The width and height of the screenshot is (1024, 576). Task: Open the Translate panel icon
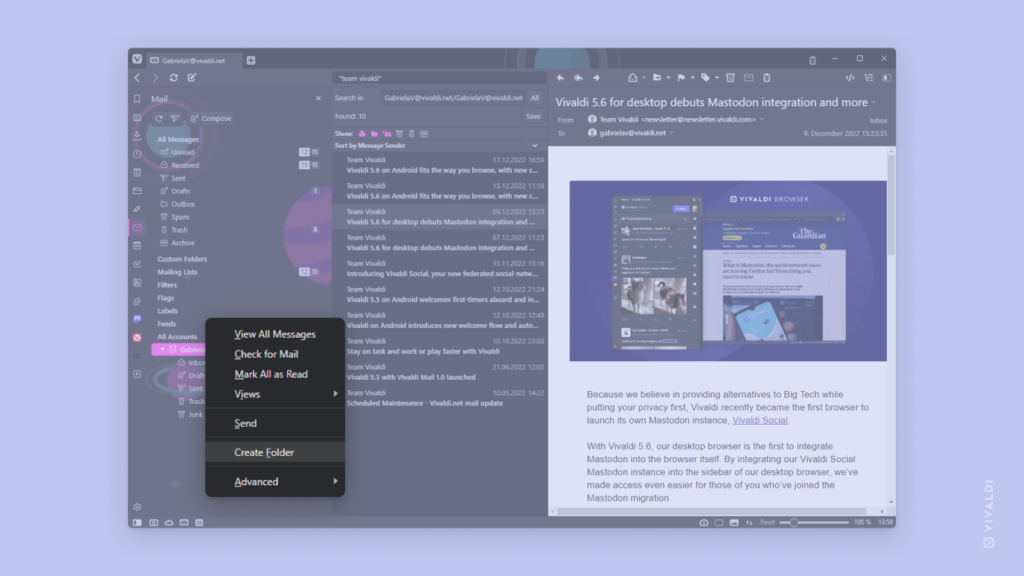[137, 209]
